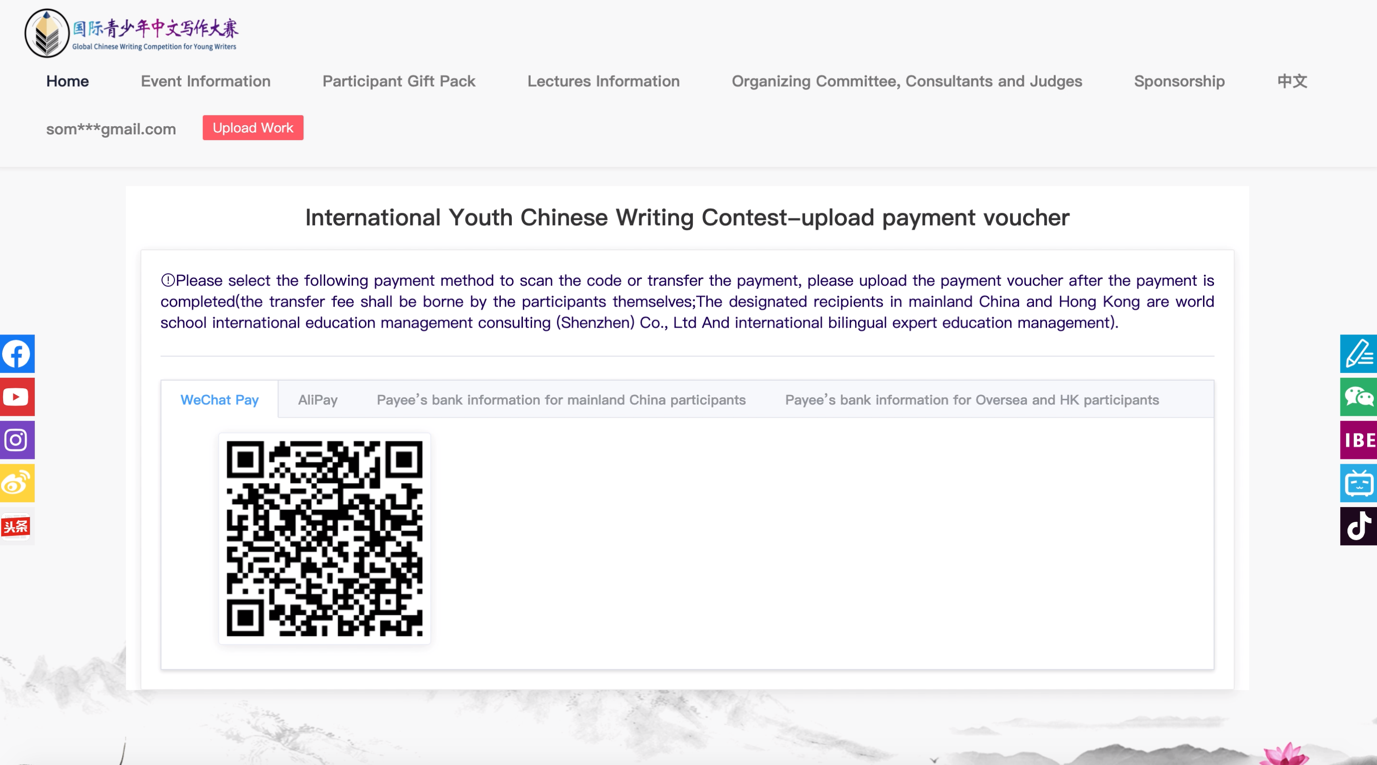Click the som***gmail.com account link
Screen dimensions: 1377x765
(x=111, y=129)
